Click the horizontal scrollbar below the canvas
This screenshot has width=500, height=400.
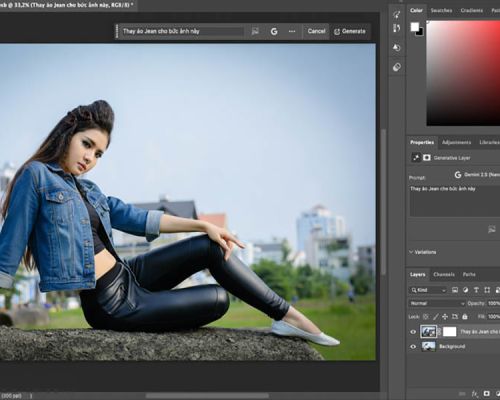(x=207, y=396)
